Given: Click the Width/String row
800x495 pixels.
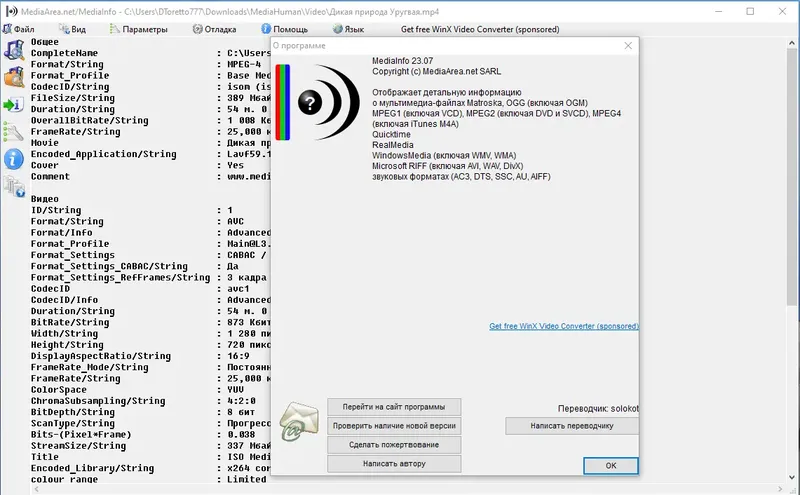Looking at the screenshot, I should [151, 334].
